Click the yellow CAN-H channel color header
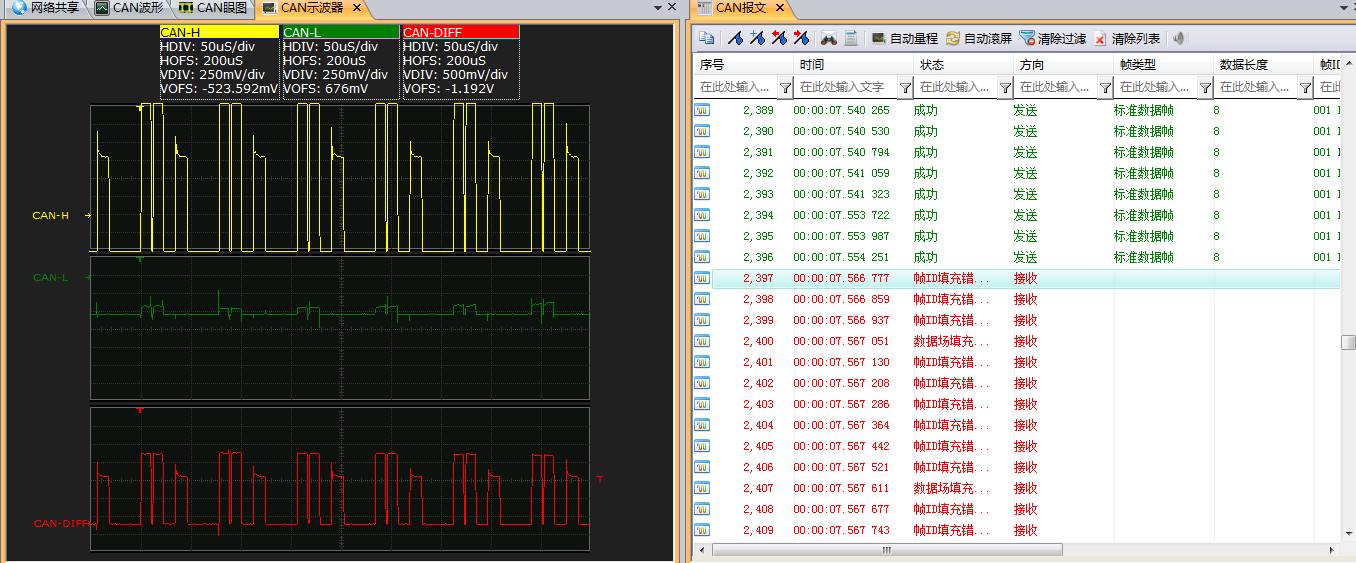 point(219,32)
